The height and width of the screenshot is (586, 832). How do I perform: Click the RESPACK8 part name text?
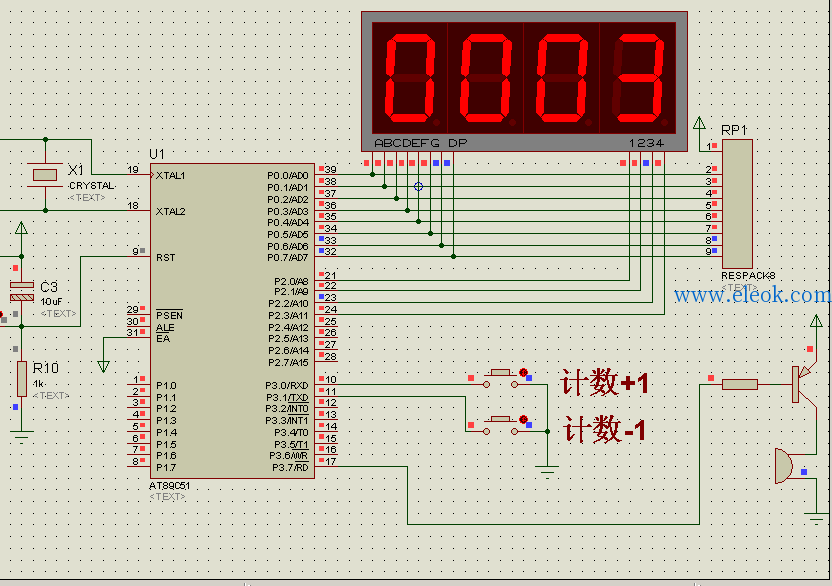[x=748, y=276]
